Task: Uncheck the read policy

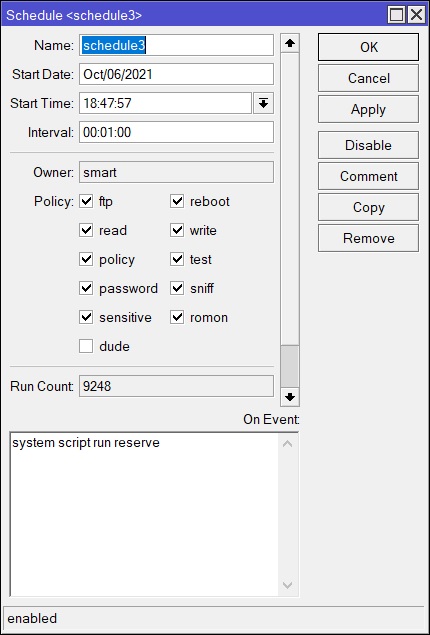Action: (x=86, y=230)
